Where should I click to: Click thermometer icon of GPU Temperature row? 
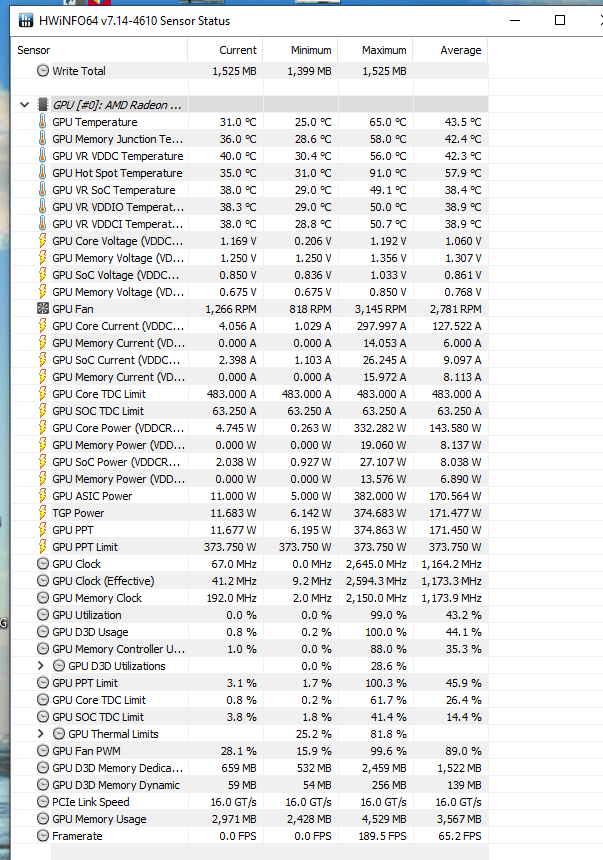pyautogui.click(x=42, y=121)
